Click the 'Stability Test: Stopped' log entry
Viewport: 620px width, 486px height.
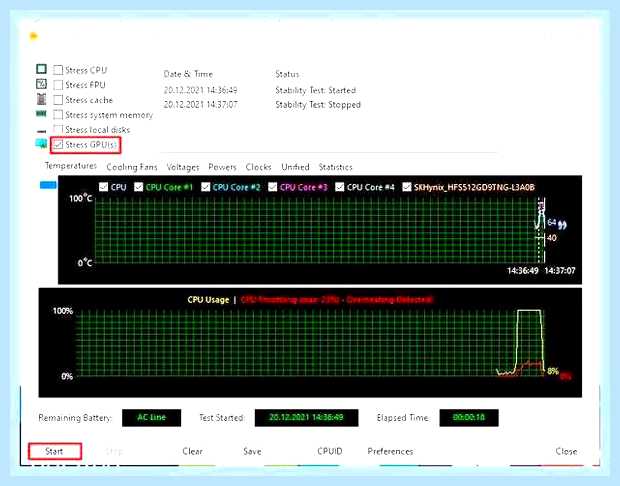[x=318, y=105]
